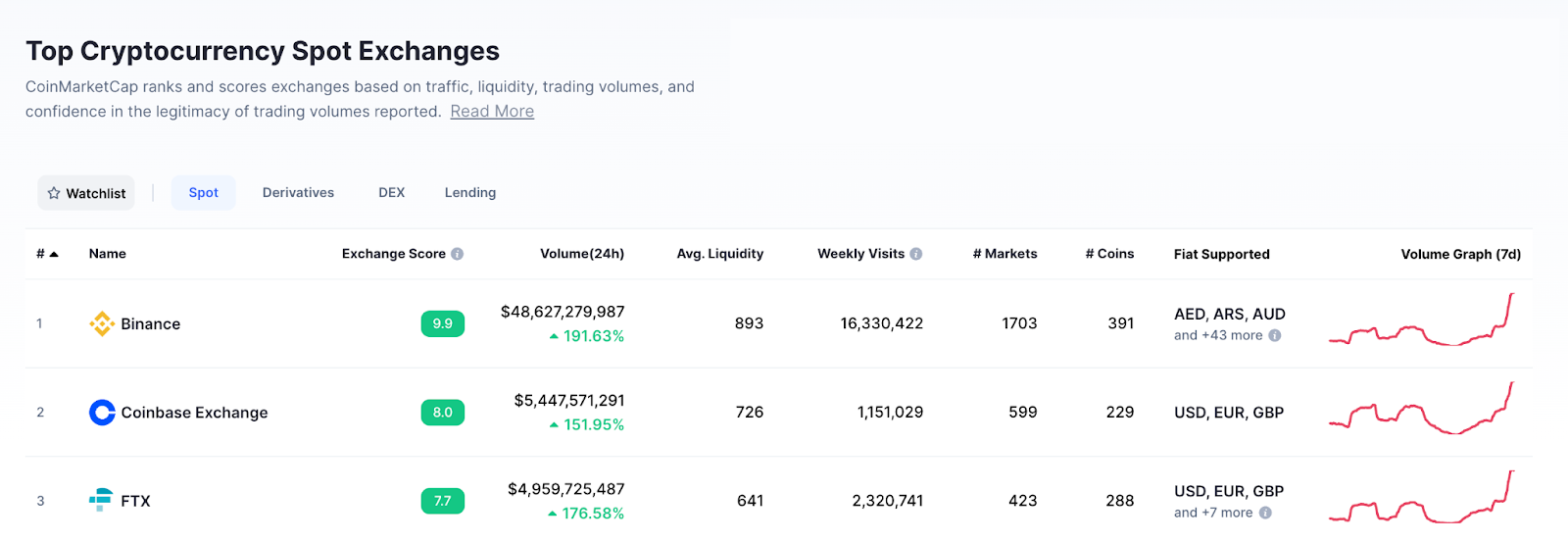Click Coinbase Exchange's 7d volume graph
This screenshot has height=541, width=1568.
click(x=1422, y=409)
